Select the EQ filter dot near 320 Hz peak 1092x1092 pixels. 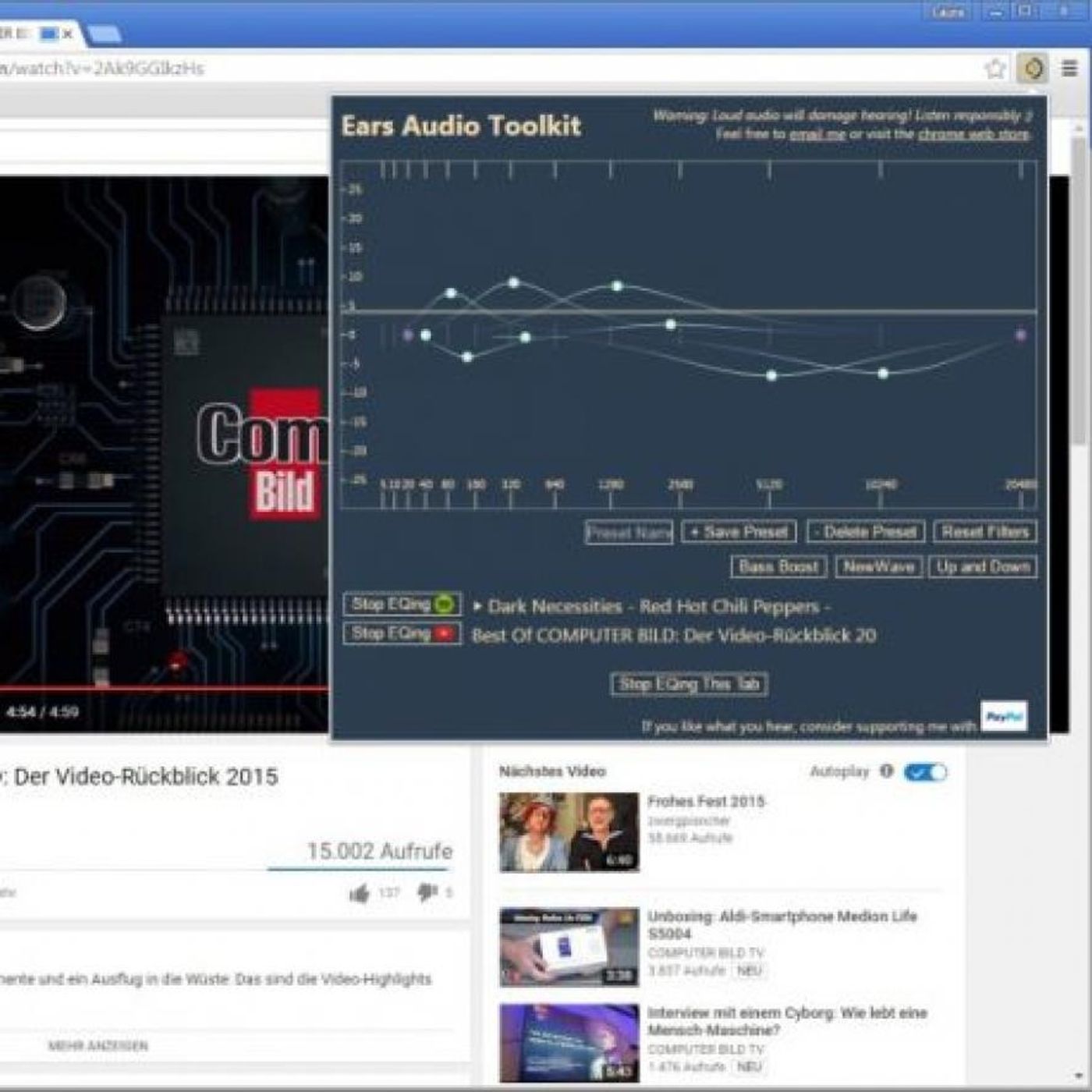coord(513,282)
